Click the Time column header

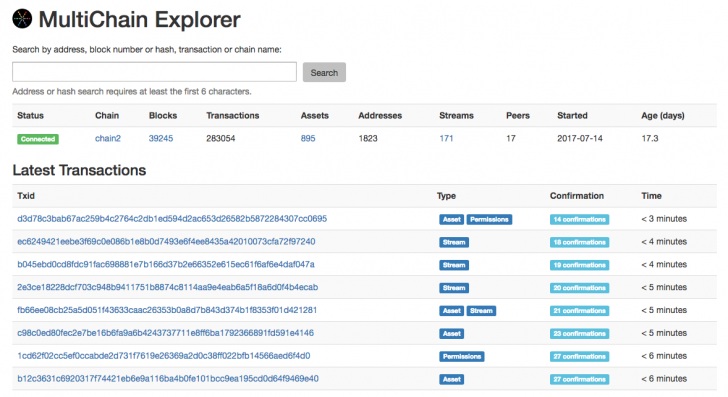651,196
